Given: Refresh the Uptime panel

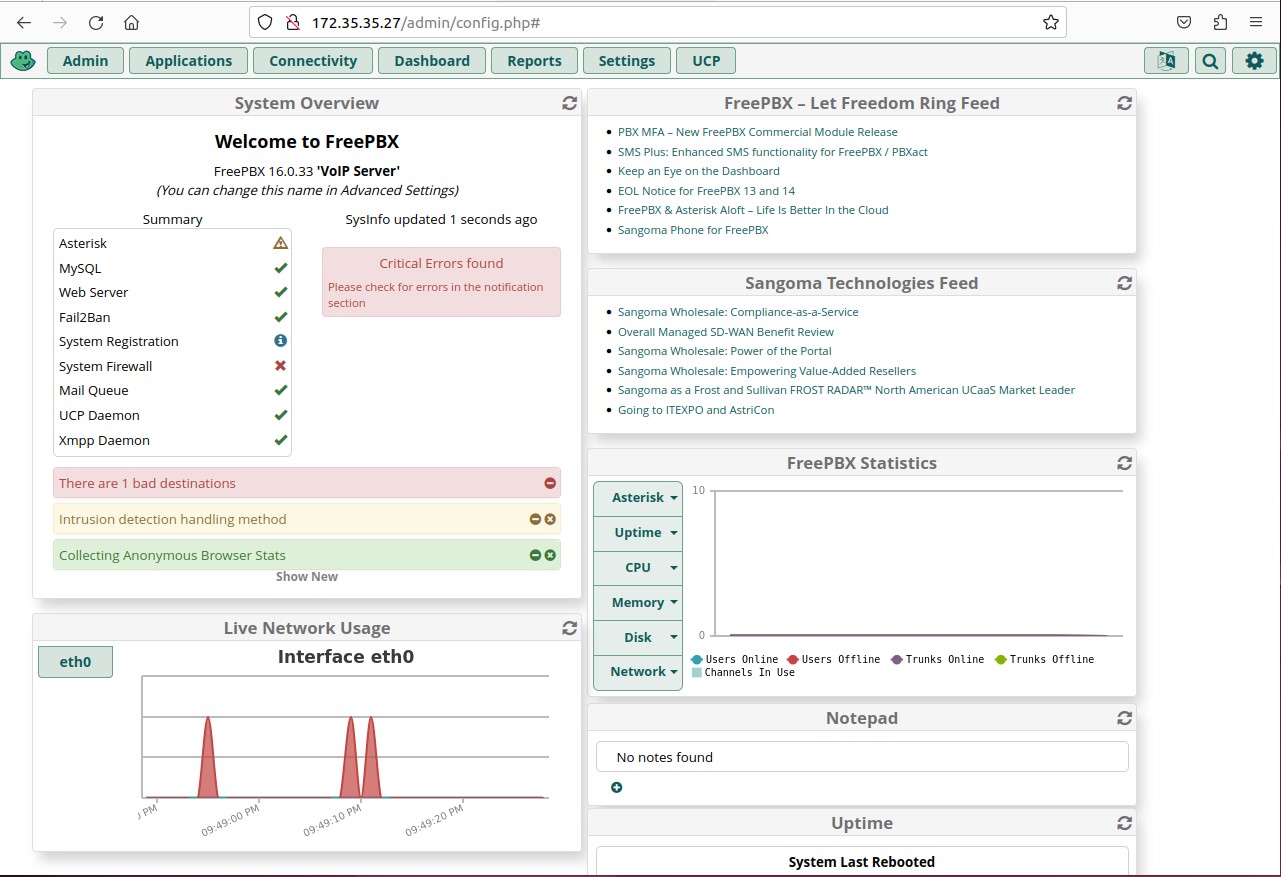Looking at the screenshot, I should point(1124,823).
